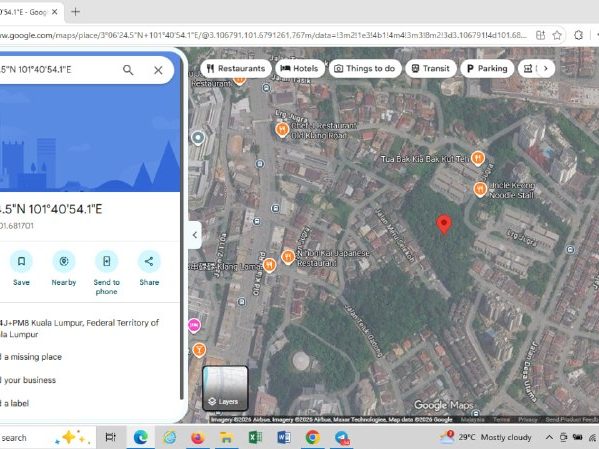
Task: Open Microsoft Edge from the taskbar
Action: click(141, 437)
